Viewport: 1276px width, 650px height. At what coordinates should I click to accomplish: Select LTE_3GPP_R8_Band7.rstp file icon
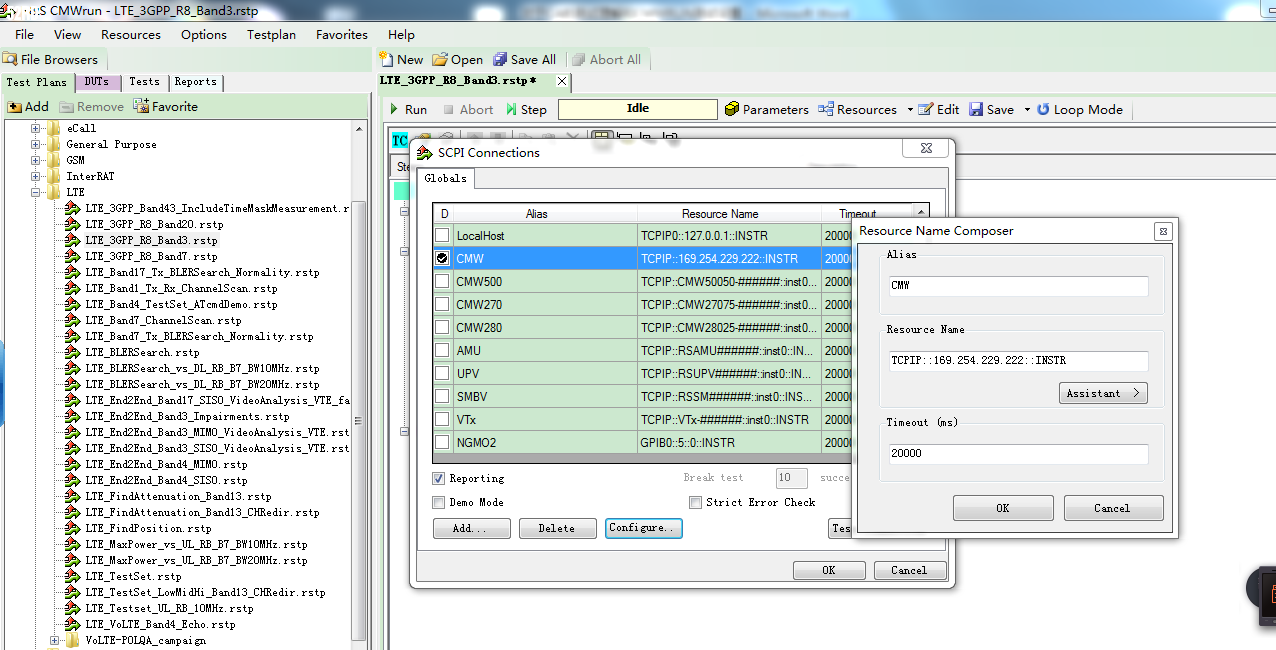click(73, 256)
